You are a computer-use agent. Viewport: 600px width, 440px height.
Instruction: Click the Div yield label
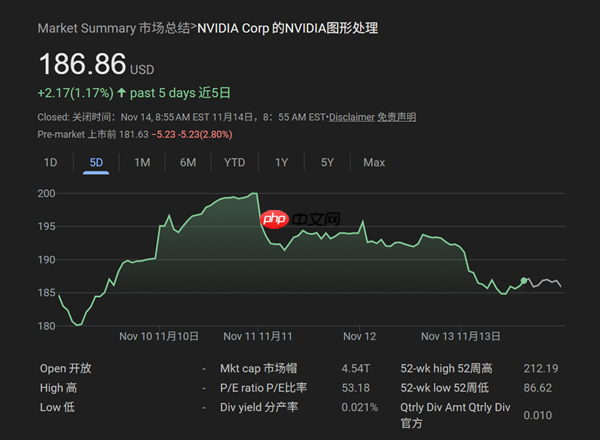pos(259,407)
